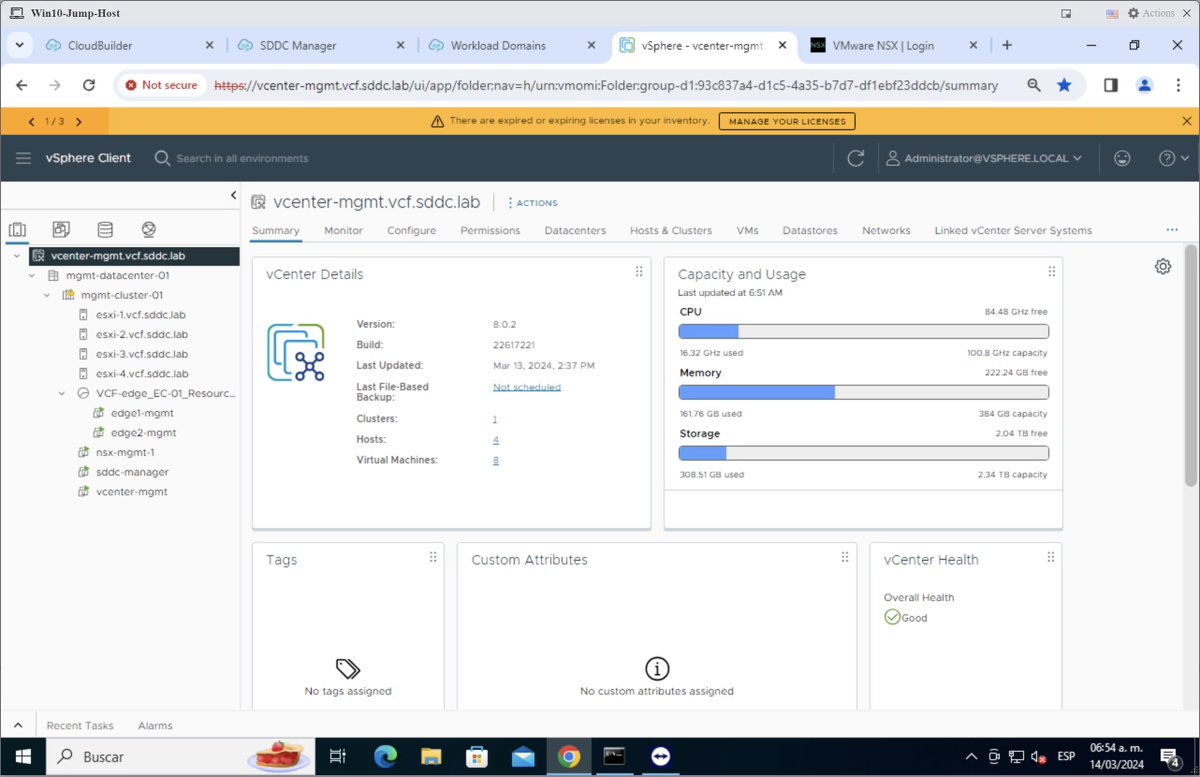Click the Capacity and Usage card drag handle
The height and width of the screenshot is (777, 1200).
pyautogui.click(x=1051, y=272)
